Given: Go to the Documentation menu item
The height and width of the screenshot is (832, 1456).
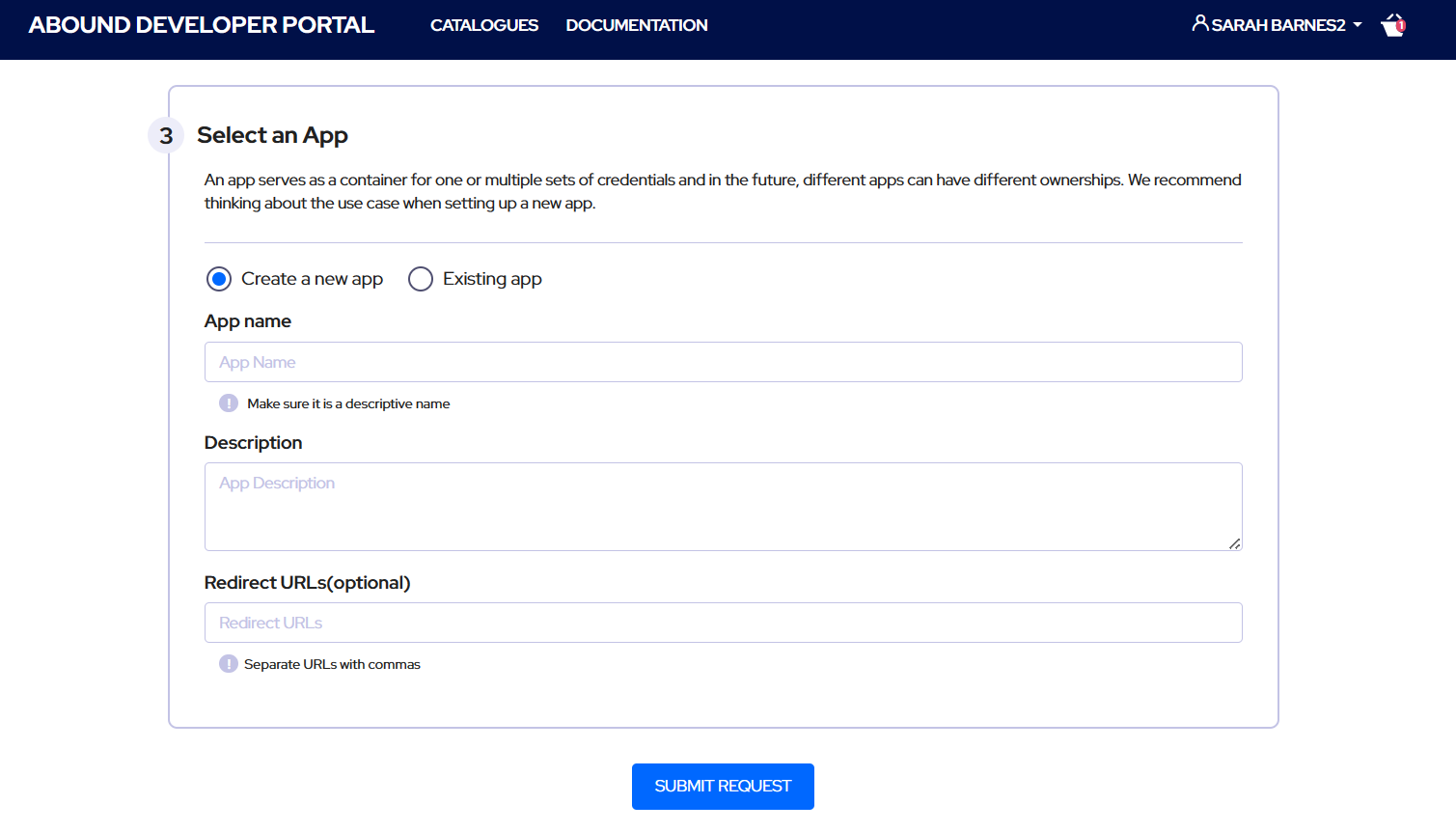Looking at the screenshot, I should [x=637, y=25].
